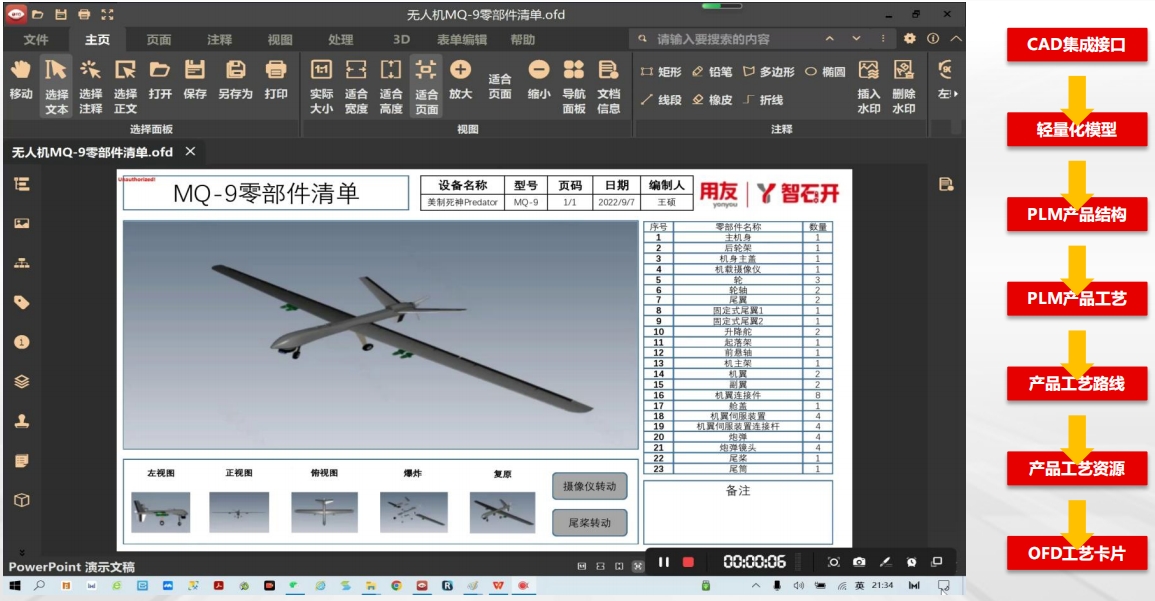Pause the screen recording
The image size is (1155, 601).
point(664,562)
